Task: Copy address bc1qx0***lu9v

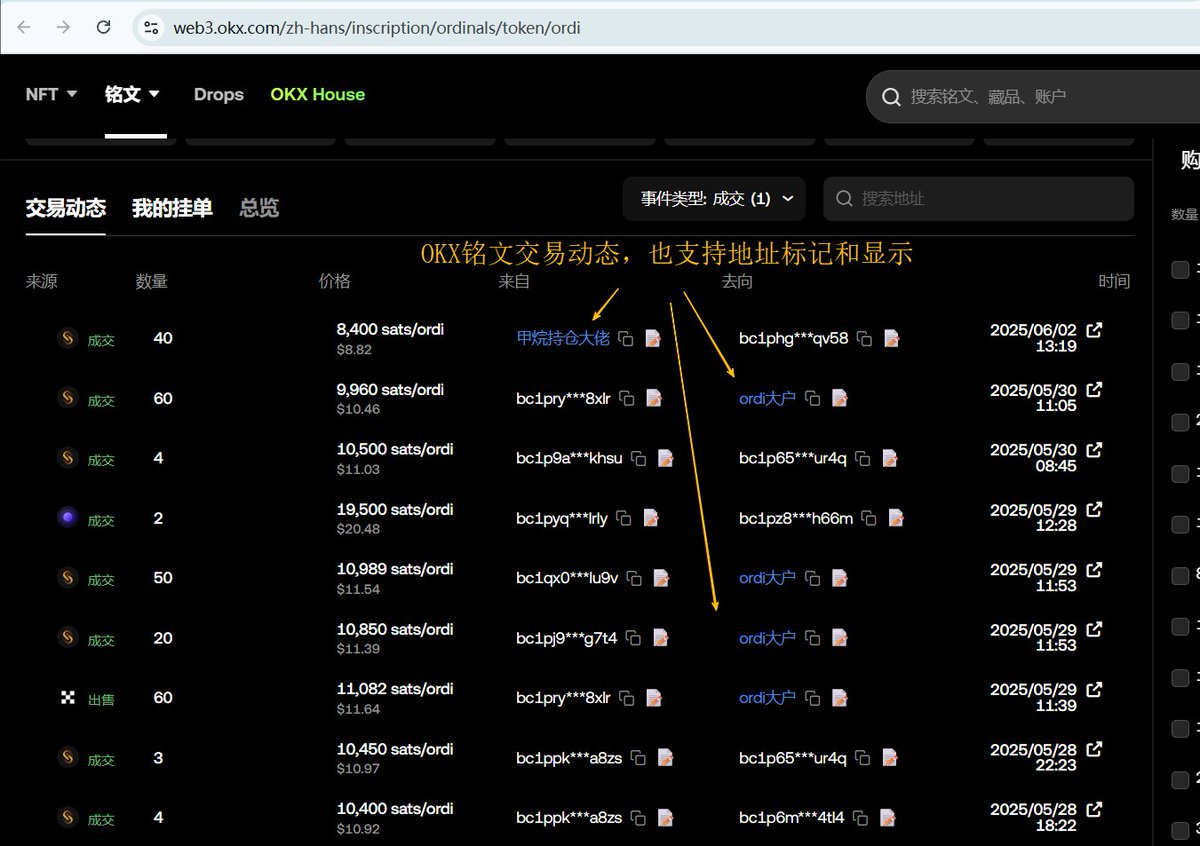Action: point(634,579)
